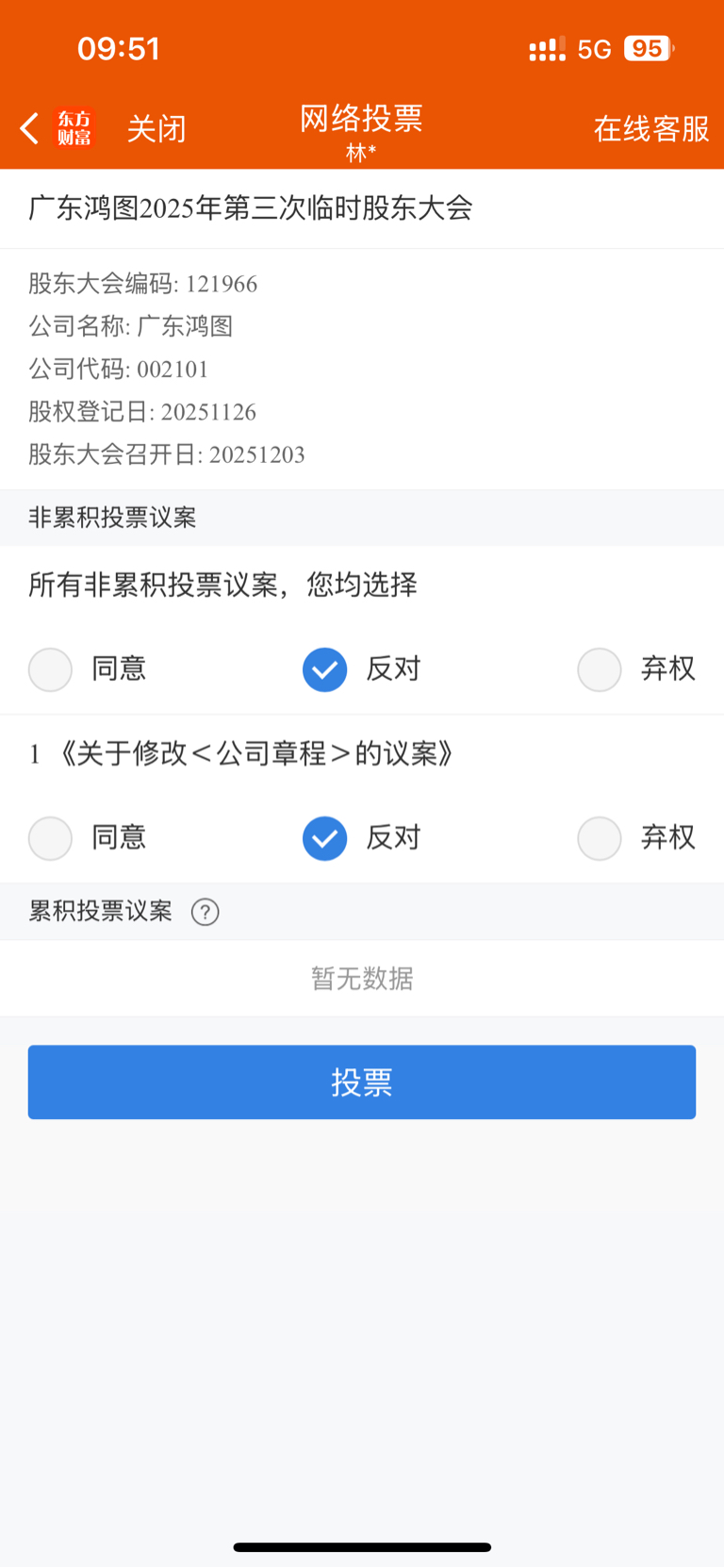The image size is (724, 1568).
Task: Tap the 广东鸿图2025年第三次临时股东大会 heading
Action: tap(251, 208)
